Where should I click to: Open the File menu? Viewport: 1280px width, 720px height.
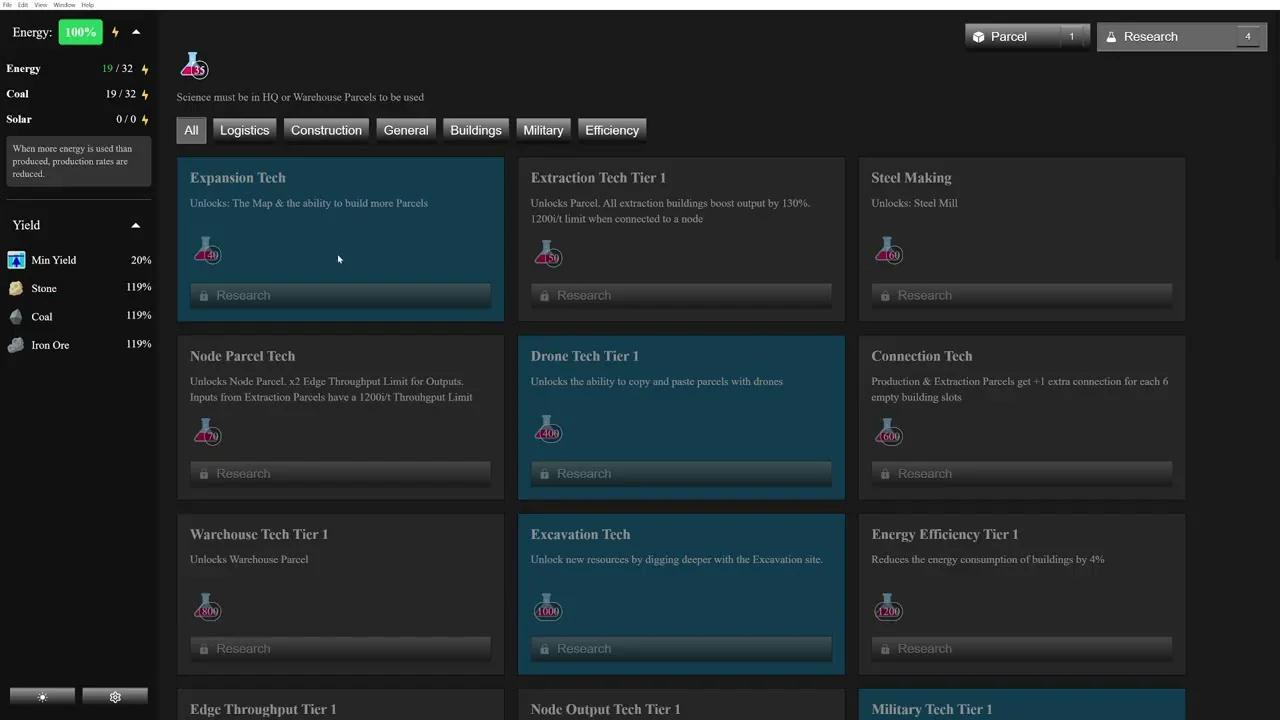pos(8,5)
